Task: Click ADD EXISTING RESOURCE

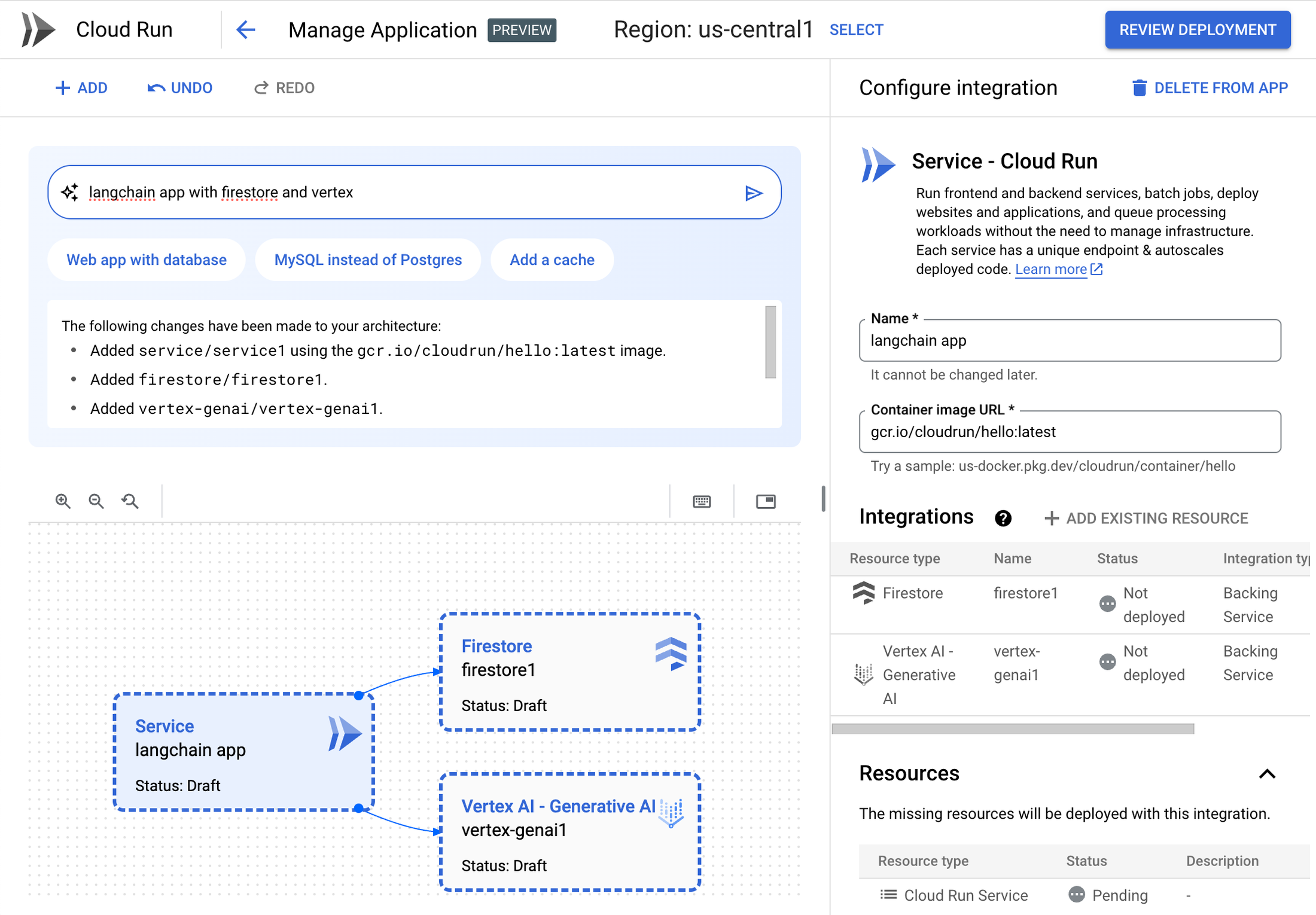Action: tap(1147, 518)
